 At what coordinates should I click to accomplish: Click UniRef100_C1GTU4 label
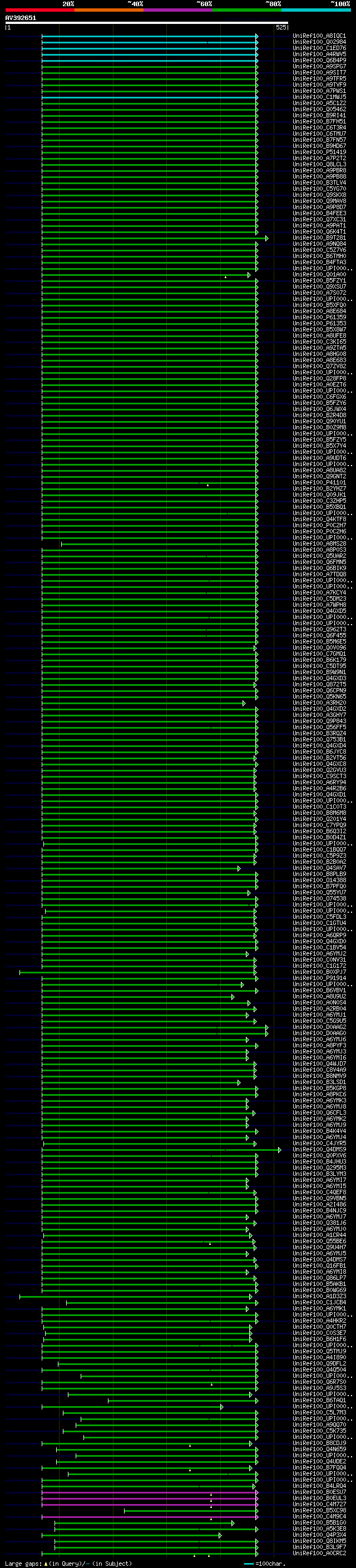(319, 923)
